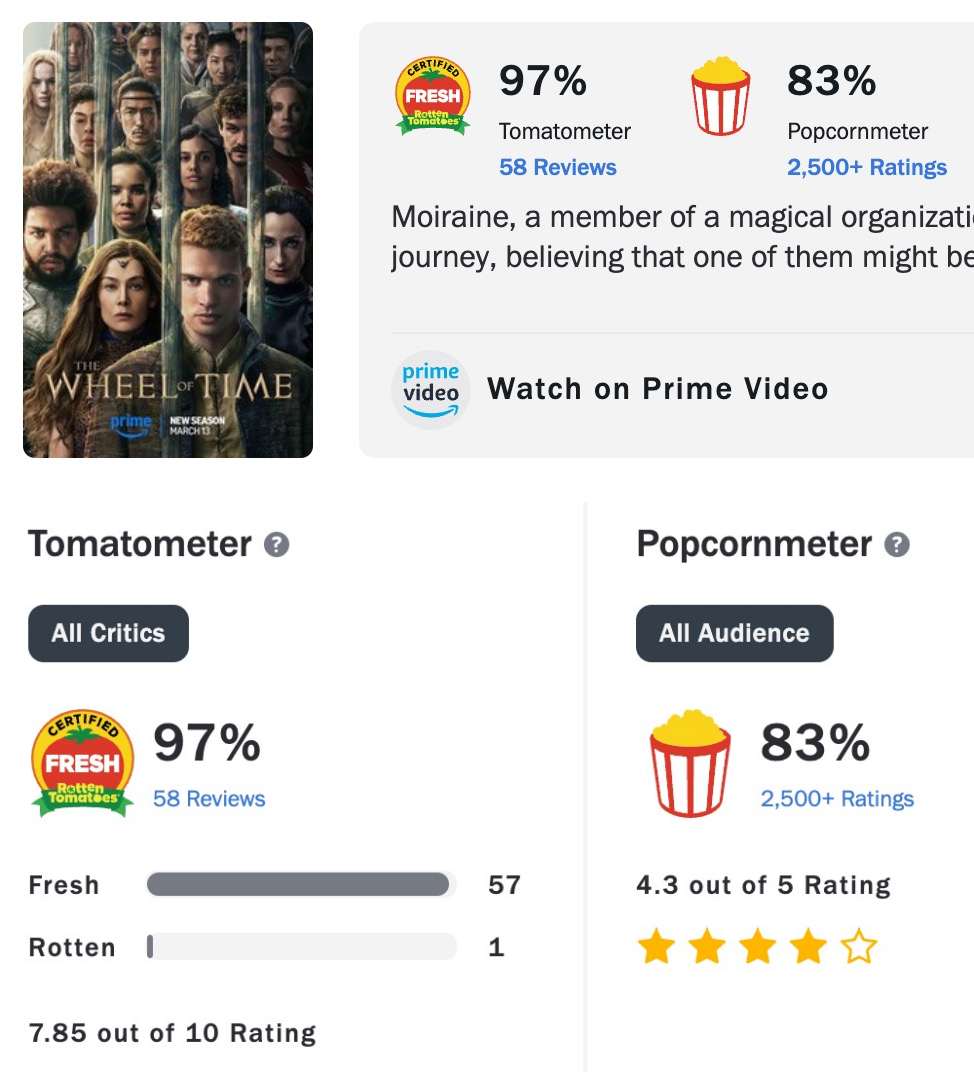Viewport: 974px width, 1074px height.
Task: Open the 2,500+ Ratings link in header
Action: 866,167
